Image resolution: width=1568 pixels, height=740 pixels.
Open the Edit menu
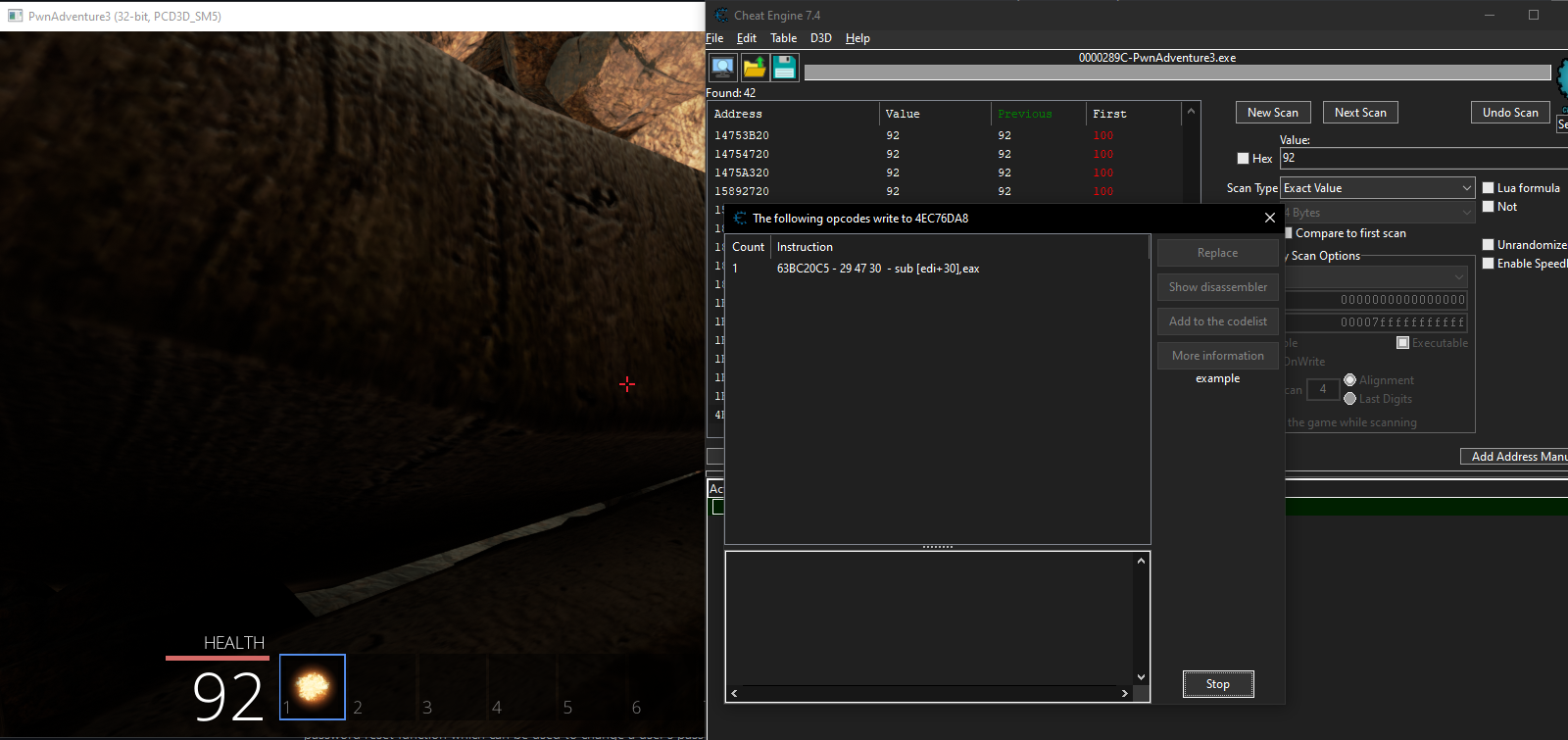tap(747, 38)
